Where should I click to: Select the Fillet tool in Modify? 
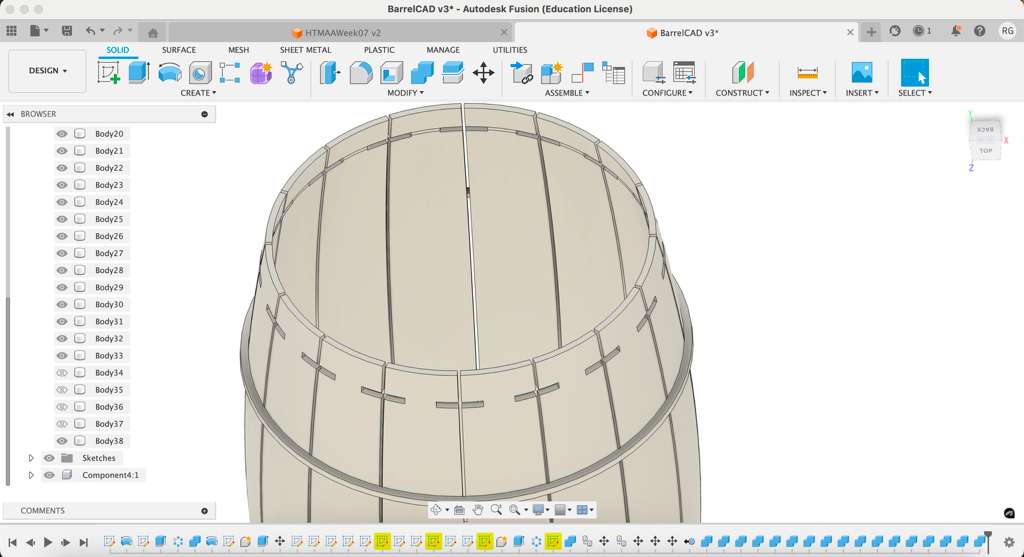point(360,72)
